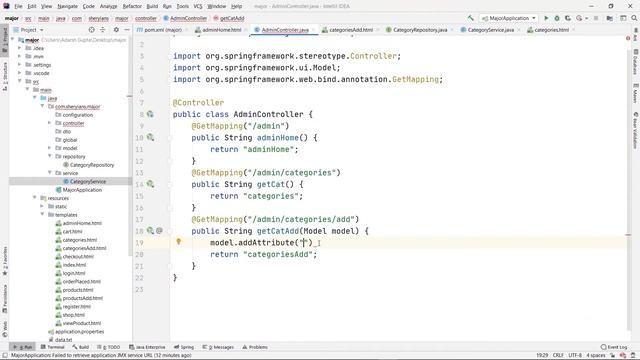Open Project Structure folder icon
Viewport: 640px width, 360px height.
609,18
